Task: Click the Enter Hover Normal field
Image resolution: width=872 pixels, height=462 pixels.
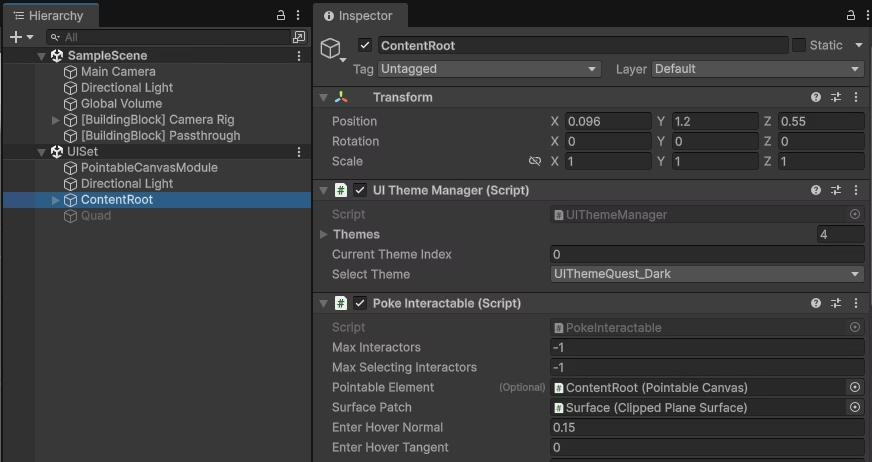Action: [707, 427]
